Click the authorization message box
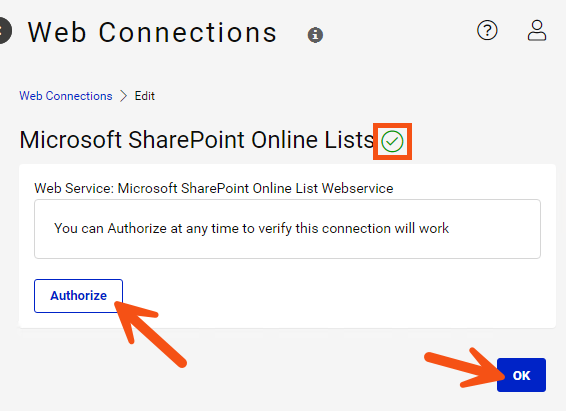The height and width of the screenshot is (411, 566). [287, 229]
